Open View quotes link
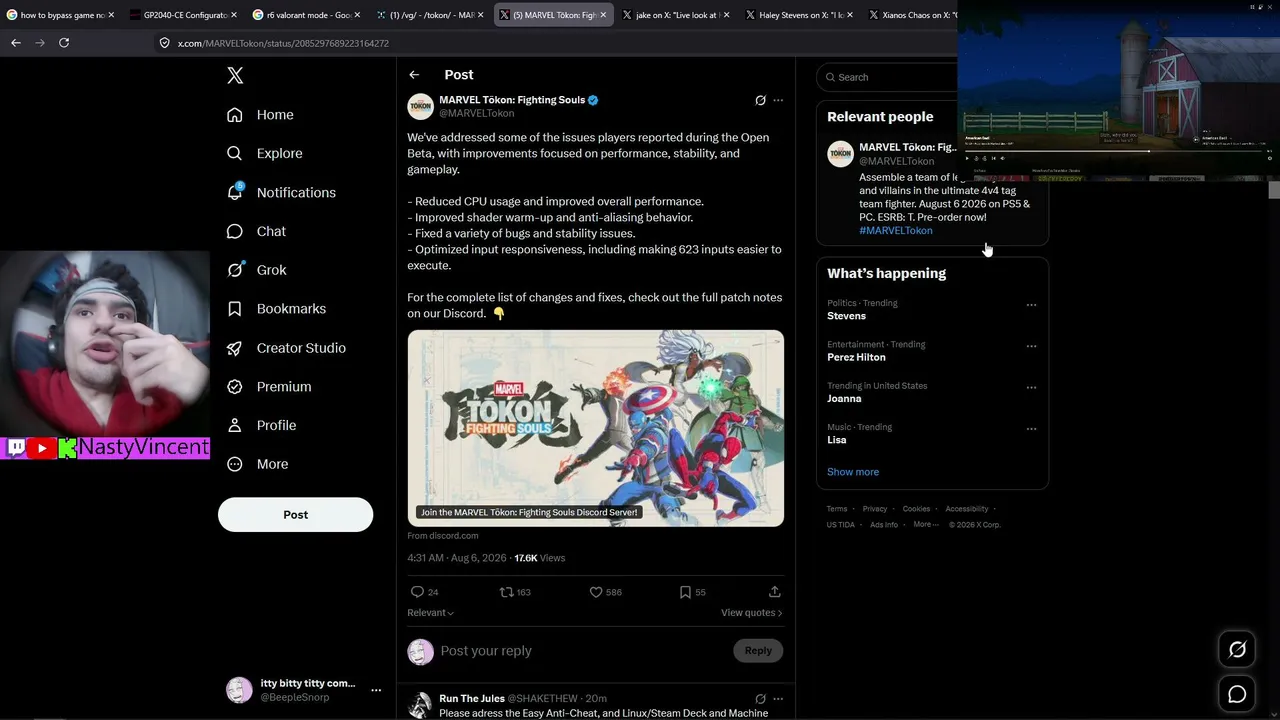The height and width of the screenshot is (720, 1280). [751, 613]
